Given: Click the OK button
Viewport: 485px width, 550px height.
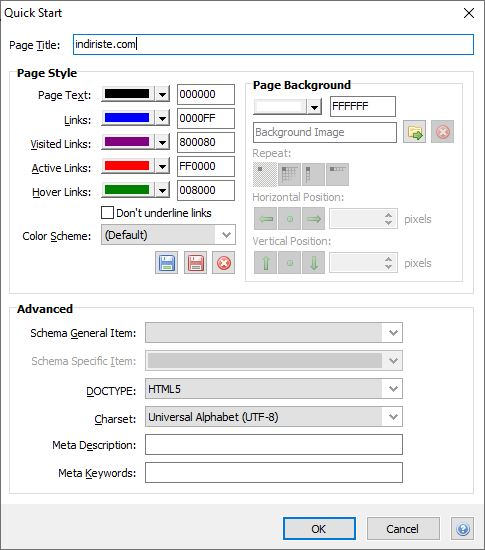Looking at the screenshot, I should (x=319, y=529).
